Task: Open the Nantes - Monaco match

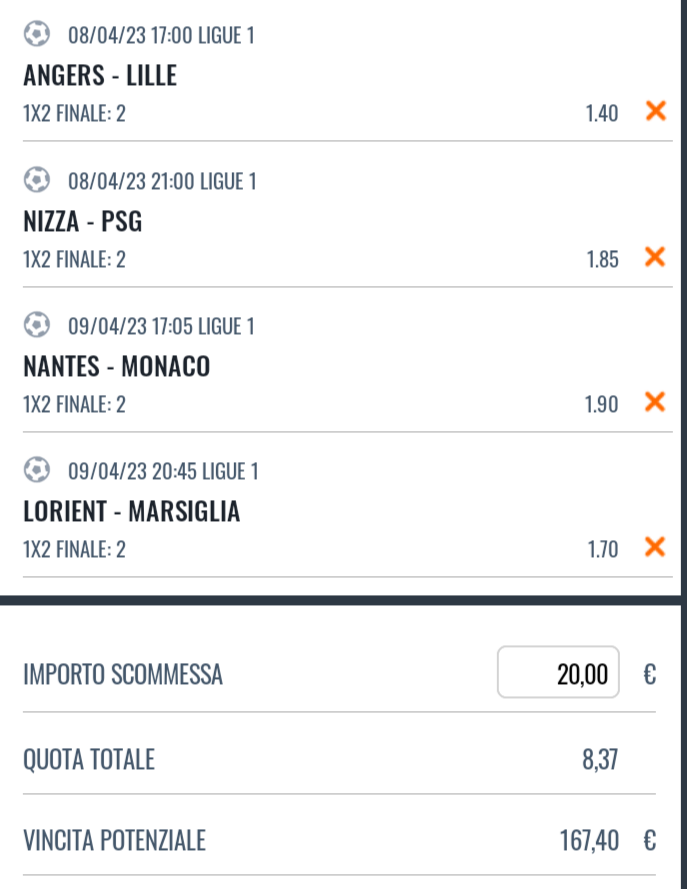Action: coord(117,366)
